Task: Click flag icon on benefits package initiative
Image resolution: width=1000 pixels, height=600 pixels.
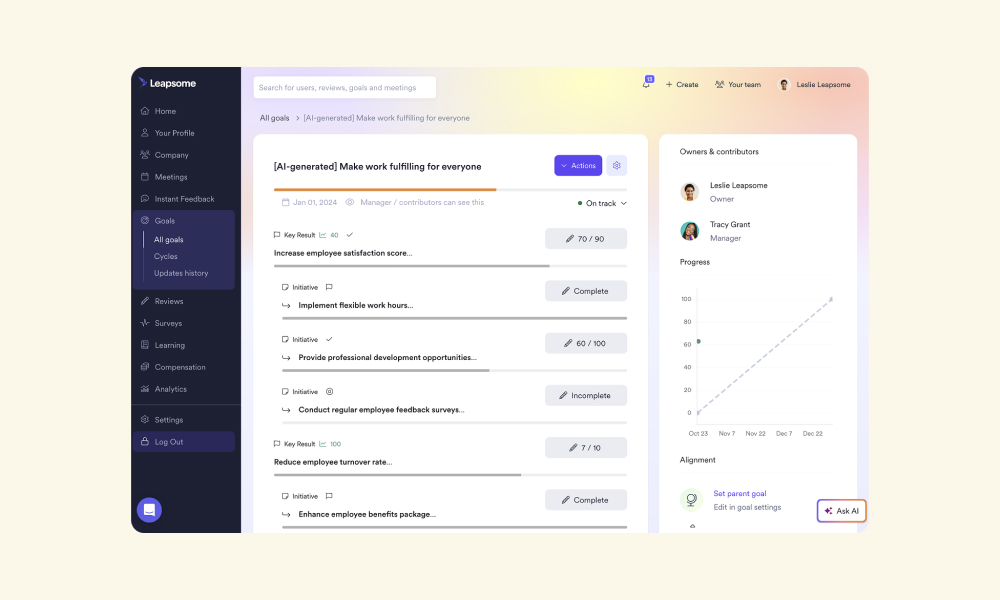Action: pyautogui.click(x=329, y=496)
